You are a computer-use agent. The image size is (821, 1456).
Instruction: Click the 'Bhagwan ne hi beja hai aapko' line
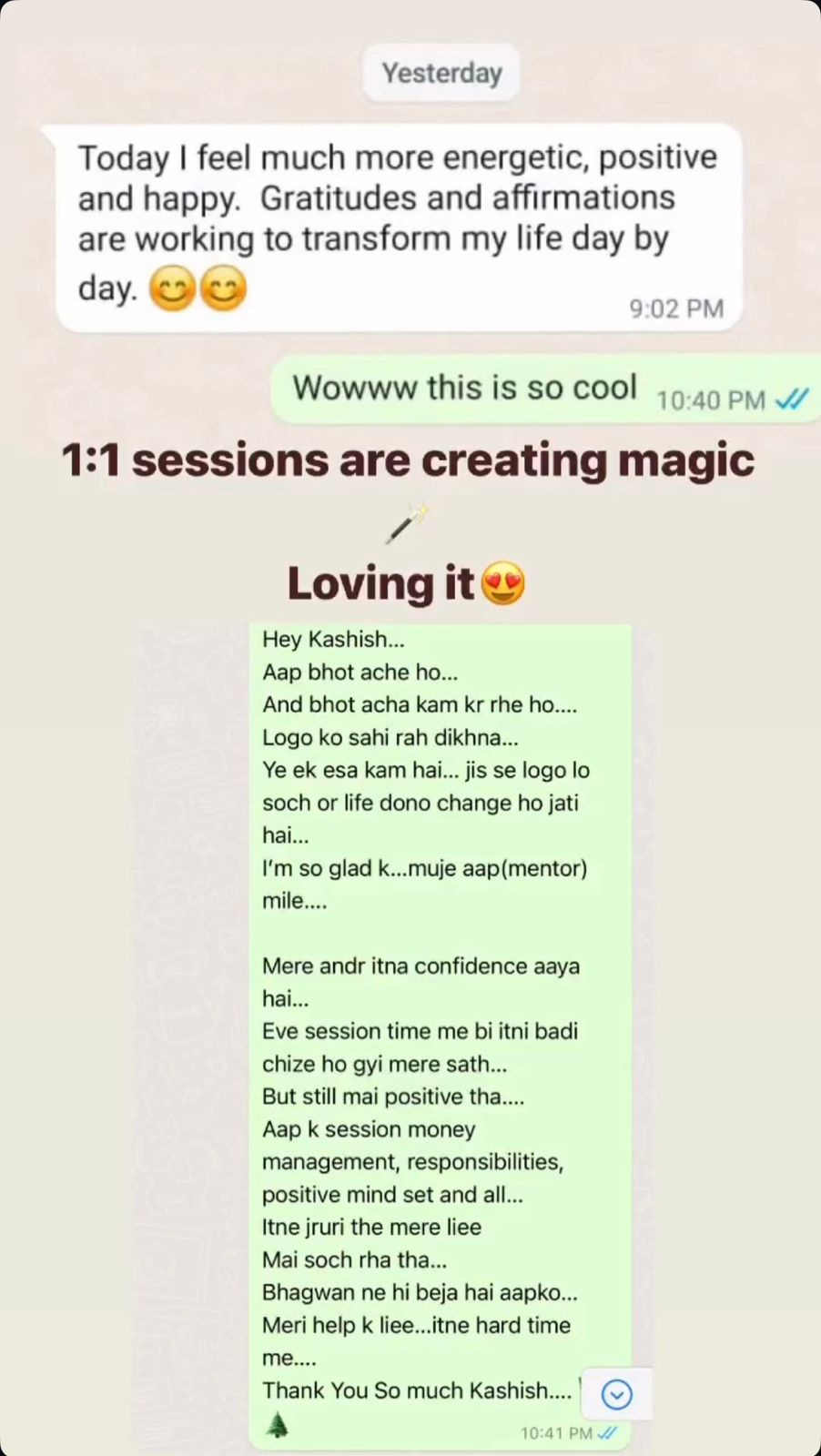420,1292
